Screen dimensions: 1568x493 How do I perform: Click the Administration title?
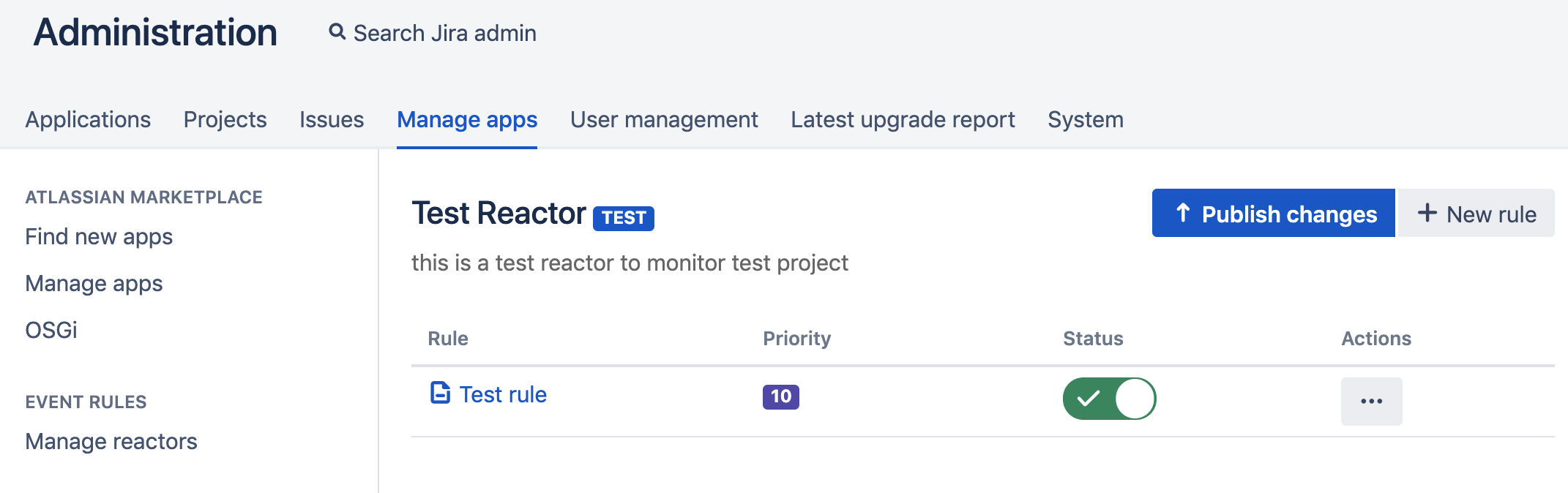point(155,33)
